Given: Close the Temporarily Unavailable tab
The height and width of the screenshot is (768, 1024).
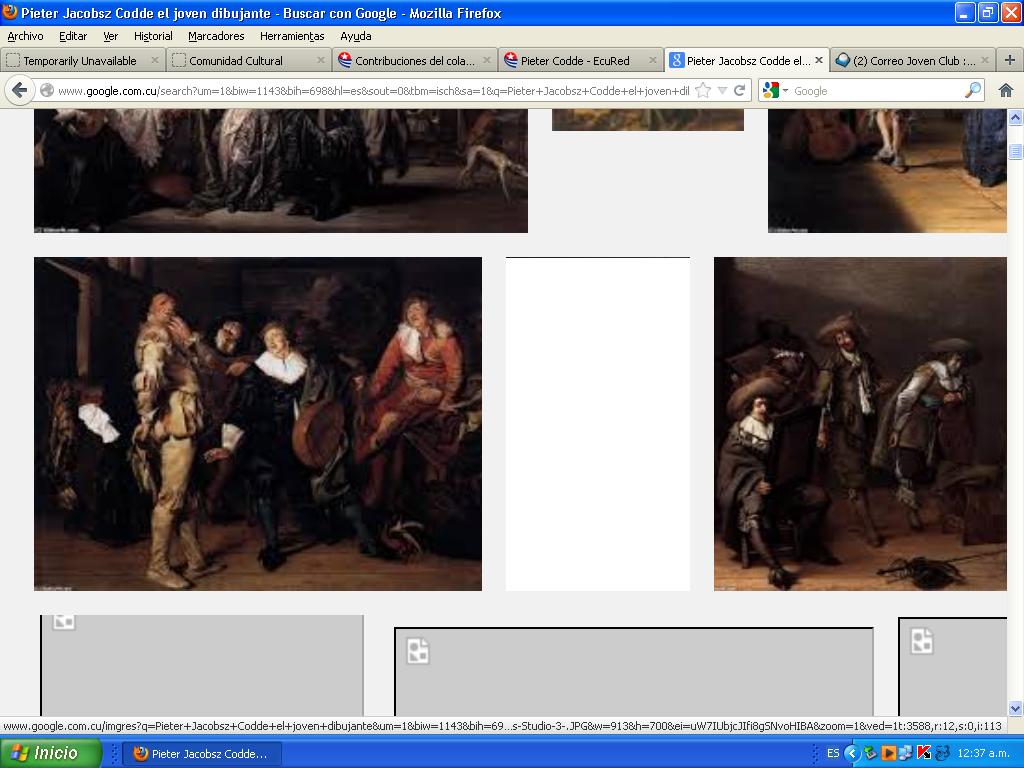Looking at the screenshot, I should coord(155,60).
